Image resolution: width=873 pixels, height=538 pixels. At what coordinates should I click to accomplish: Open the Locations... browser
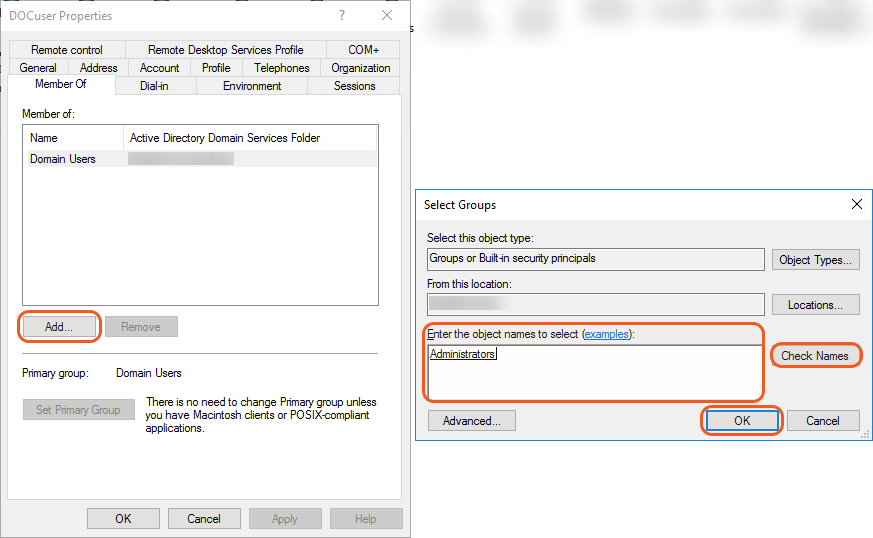pyautogui.click(x=815, y=305)
